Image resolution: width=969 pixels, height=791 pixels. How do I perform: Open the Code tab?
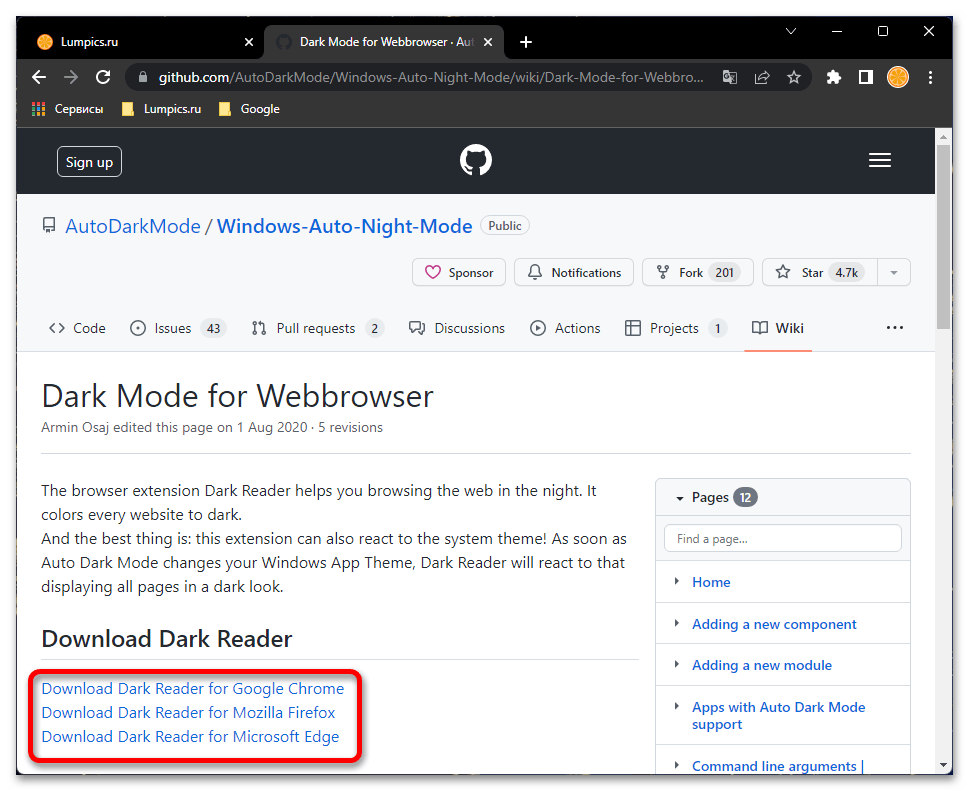(x=77, y=328)
